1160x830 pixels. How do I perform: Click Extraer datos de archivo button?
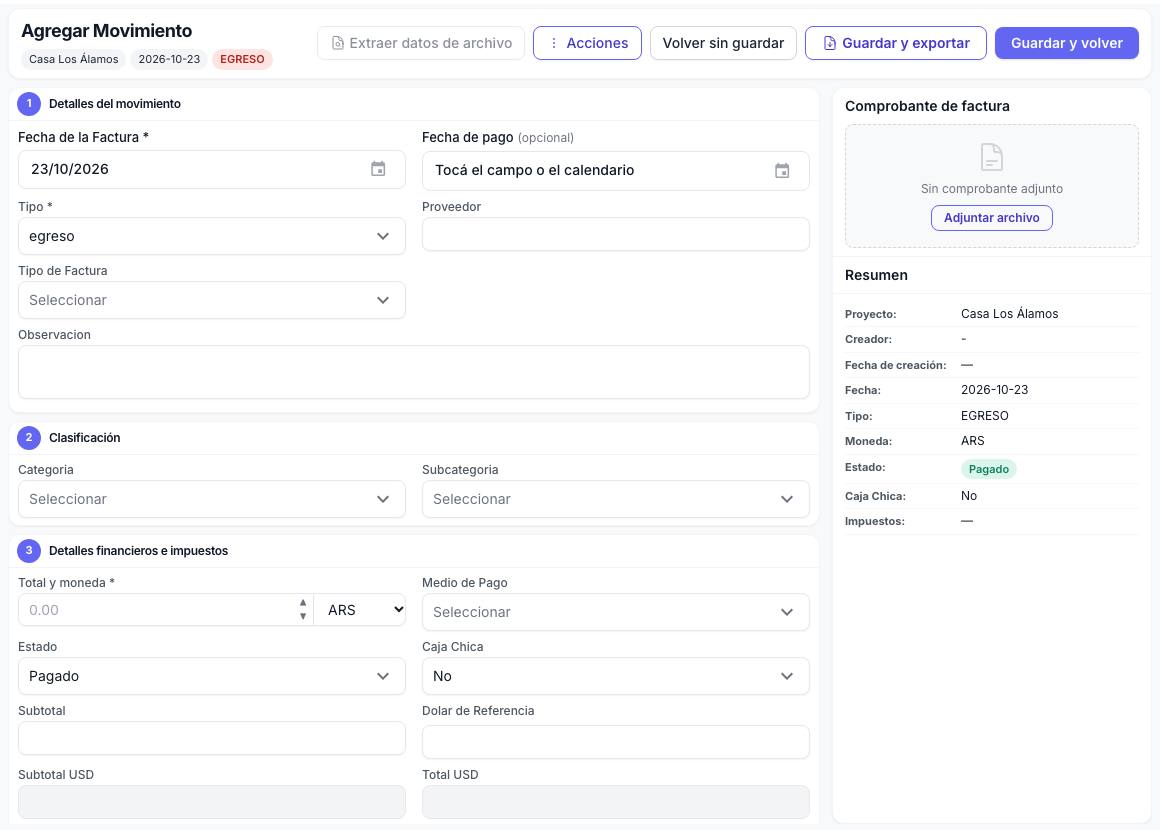[x=421, y=43]
